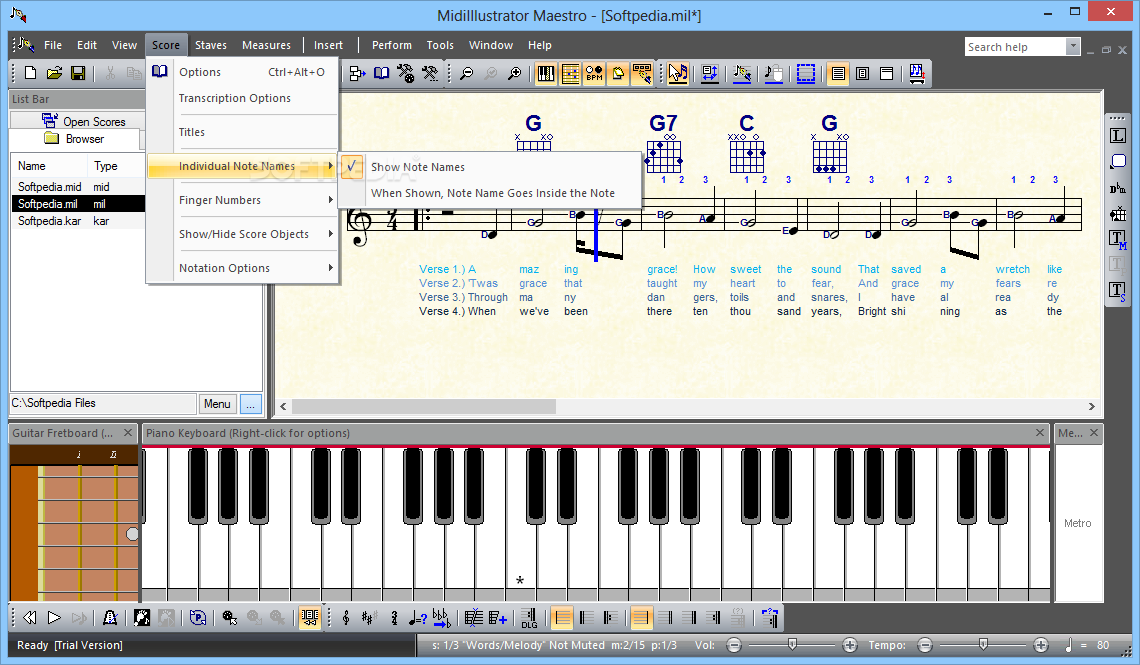Toggle the guitar fretboard panel toolbar icon
This screenshot has width=1140, height=665.
(570, 73)
